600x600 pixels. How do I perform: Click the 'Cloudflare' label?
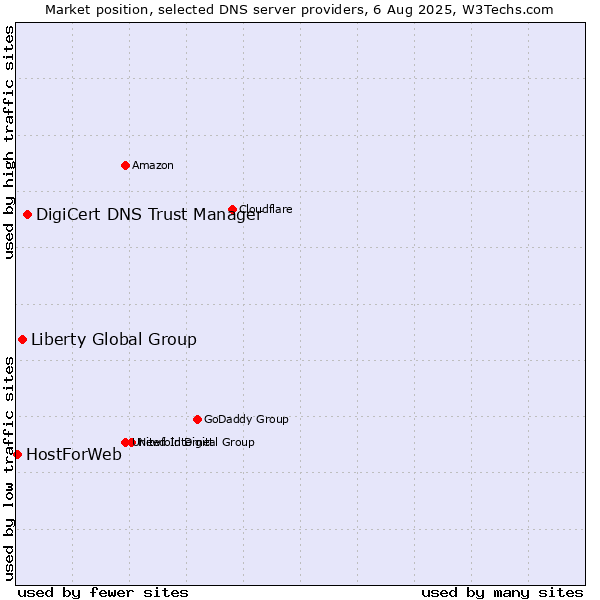point(266,209)
